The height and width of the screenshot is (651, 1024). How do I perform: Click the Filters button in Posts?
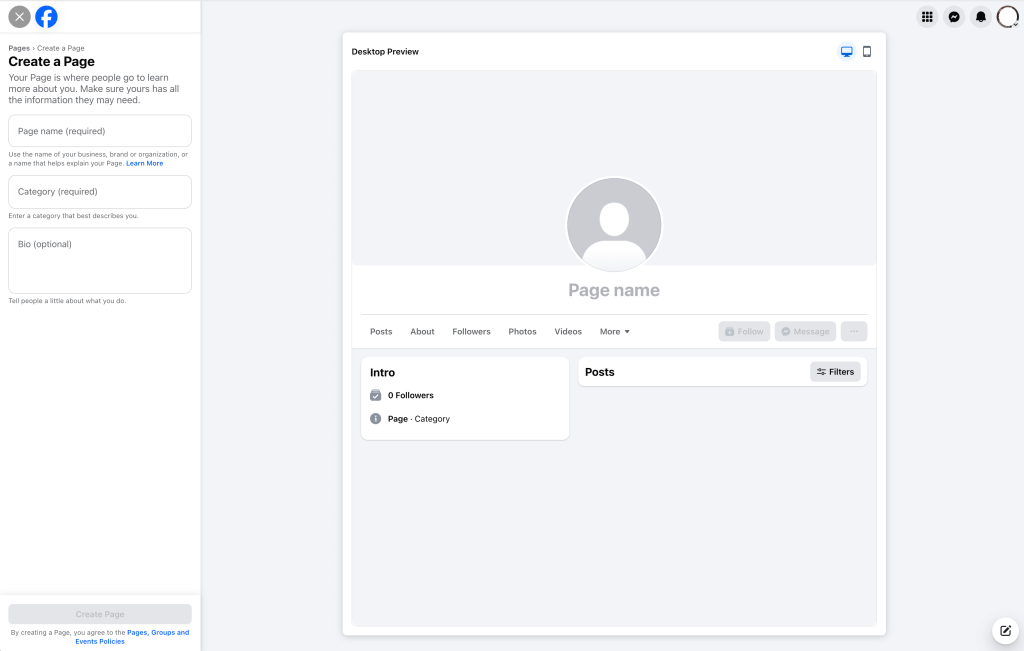click(835, 372)
